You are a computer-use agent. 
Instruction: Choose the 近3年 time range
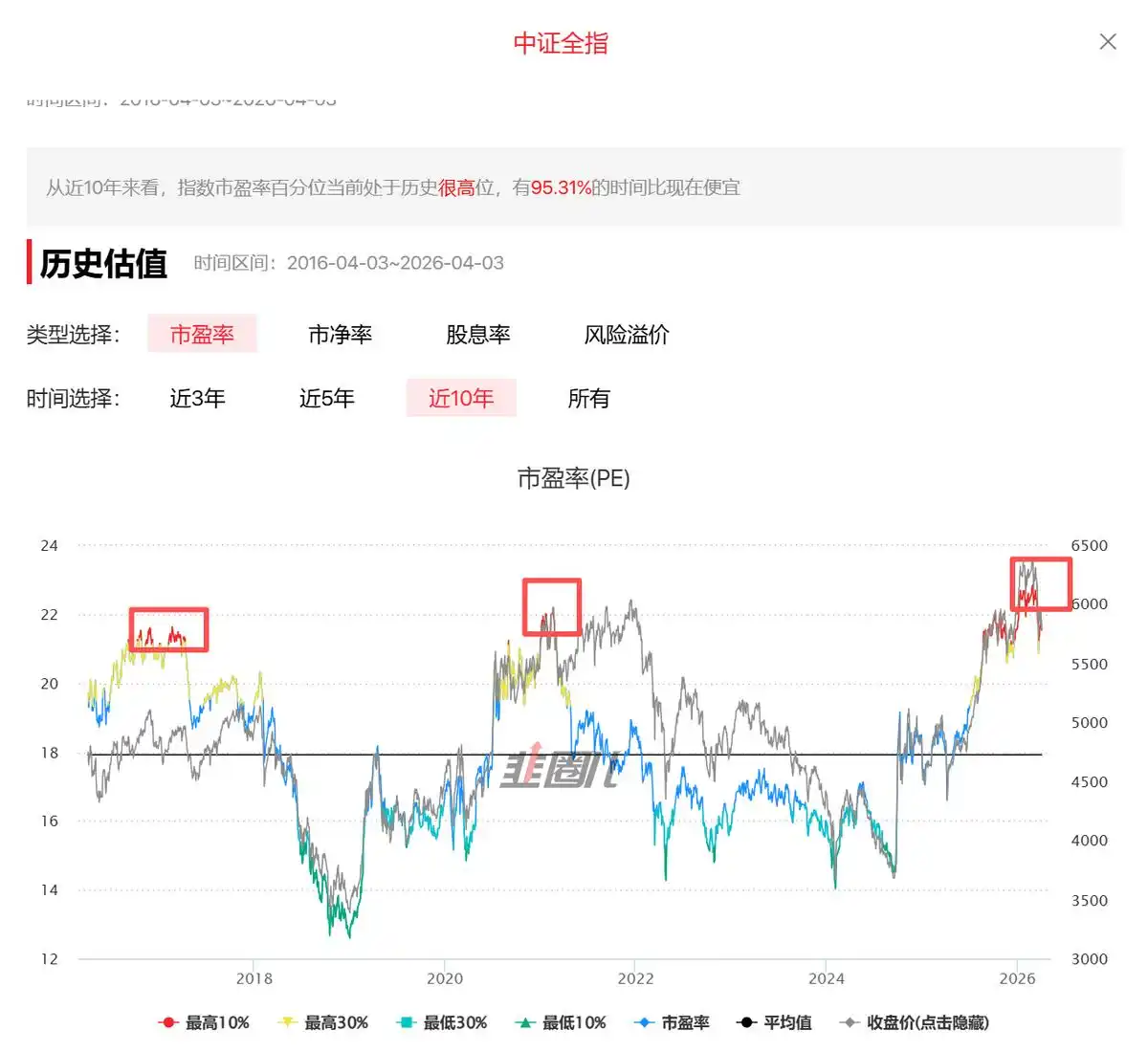click(197, 398)
